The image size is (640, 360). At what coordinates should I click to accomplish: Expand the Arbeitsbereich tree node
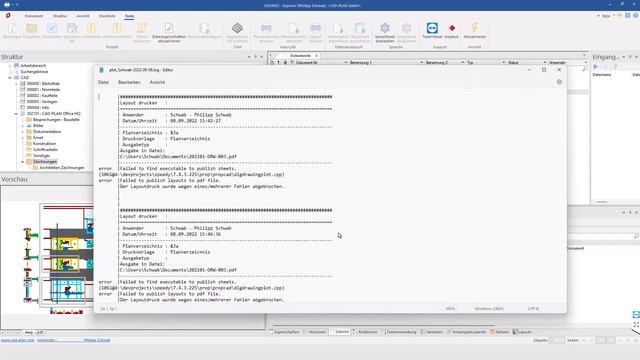click(10, 65)
